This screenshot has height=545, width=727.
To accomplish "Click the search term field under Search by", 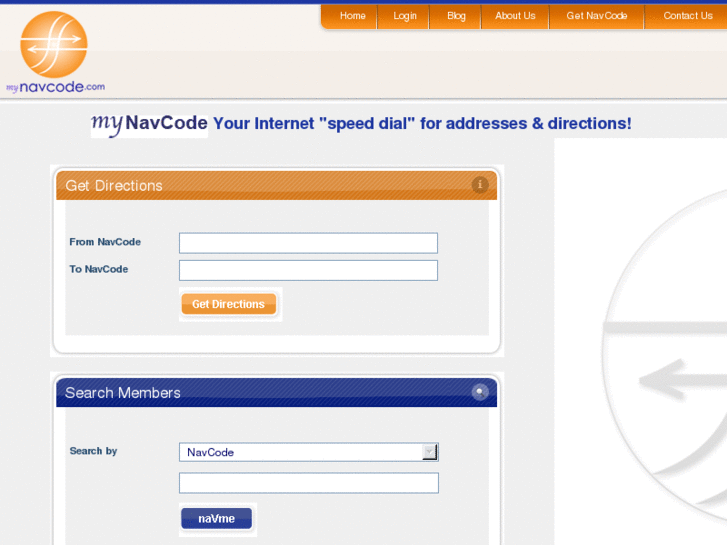I will click(x=309, y=483).
